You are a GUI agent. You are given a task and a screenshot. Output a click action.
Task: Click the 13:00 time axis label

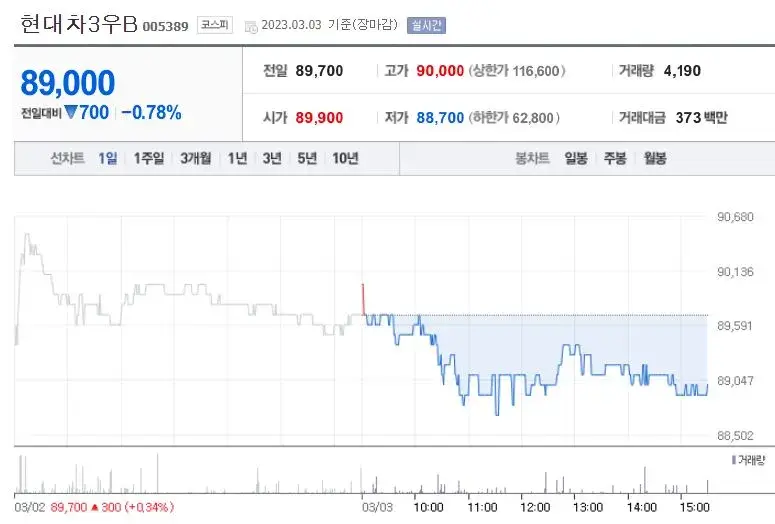pos(588,507)
